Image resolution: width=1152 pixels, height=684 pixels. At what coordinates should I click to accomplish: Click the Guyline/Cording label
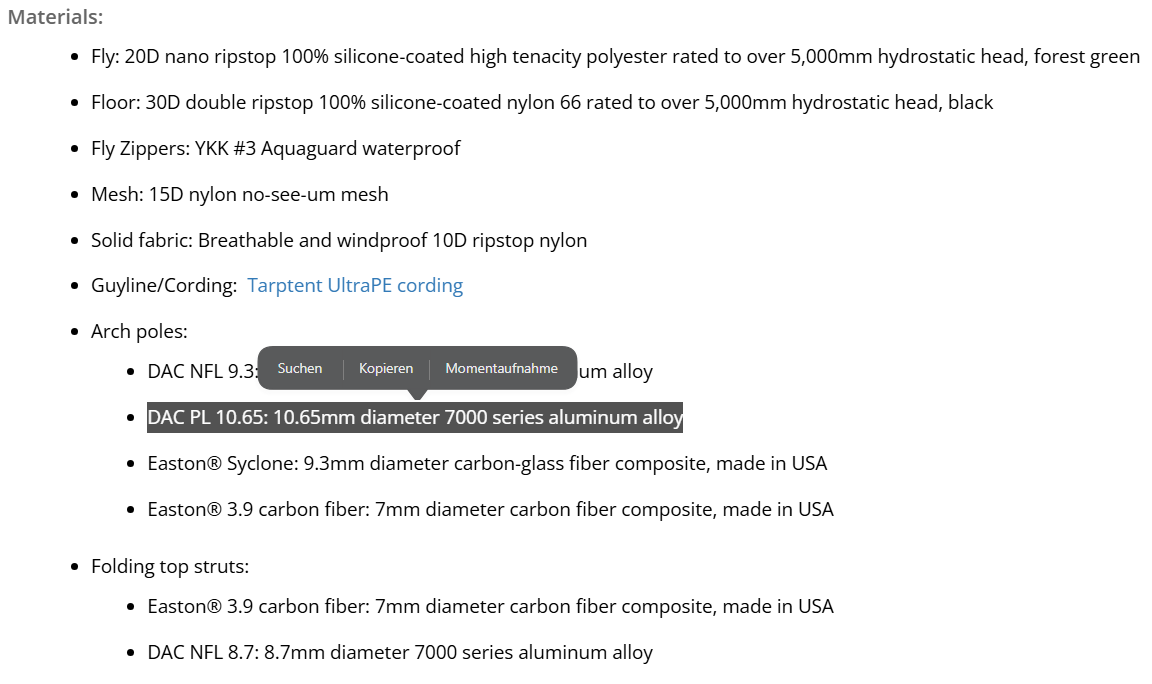point(163,285)
